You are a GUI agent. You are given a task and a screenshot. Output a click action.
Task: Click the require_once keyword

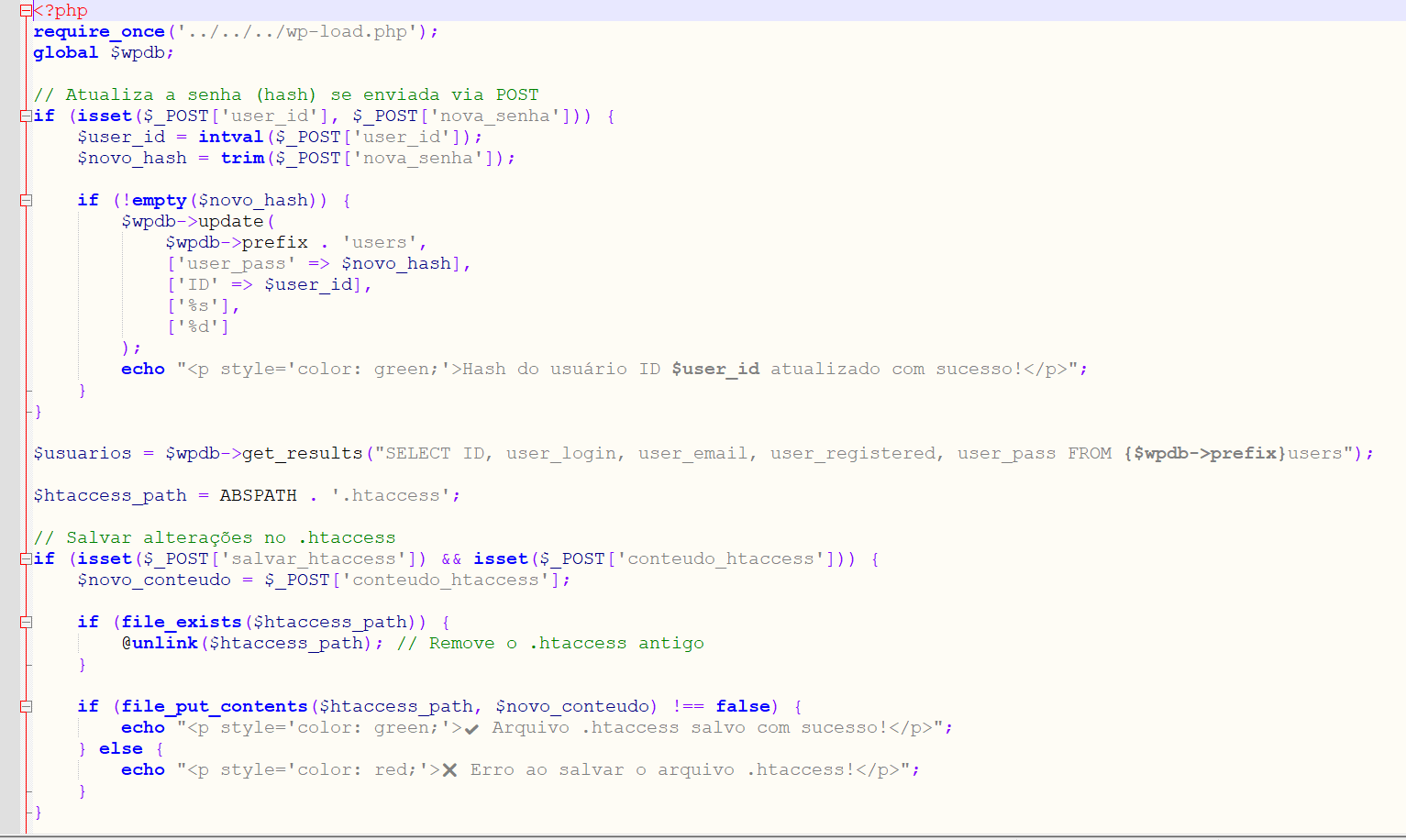pos(99,32)
